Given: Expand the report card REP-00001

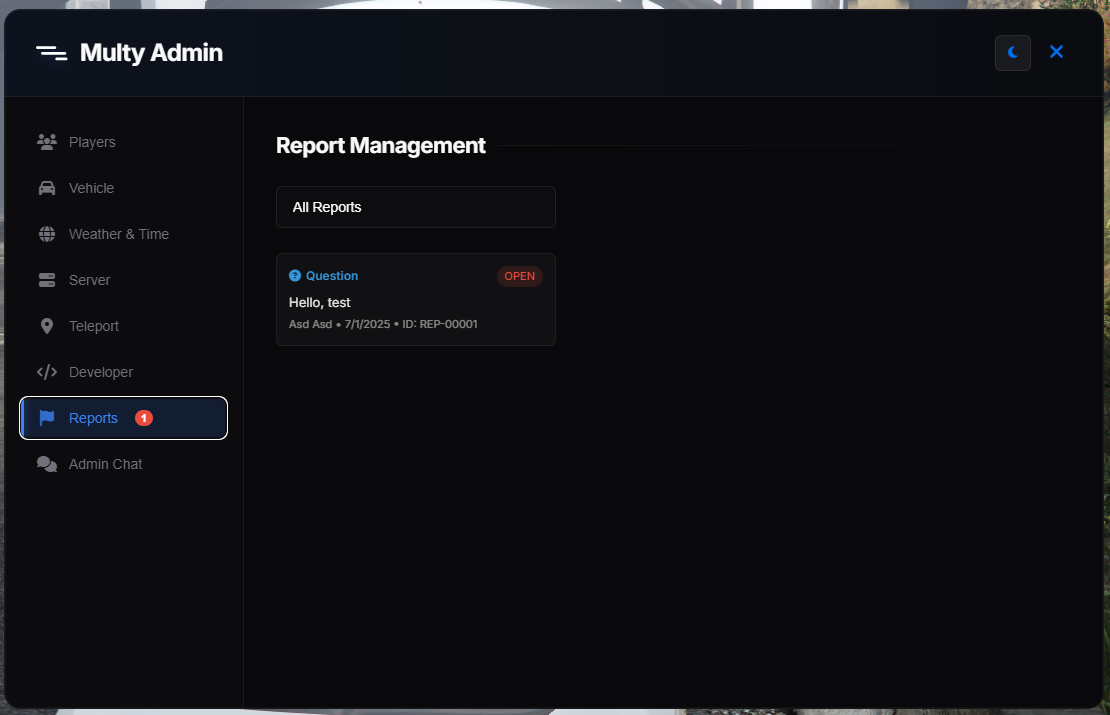Looking at the screenshot, I should tap(415, 299).
